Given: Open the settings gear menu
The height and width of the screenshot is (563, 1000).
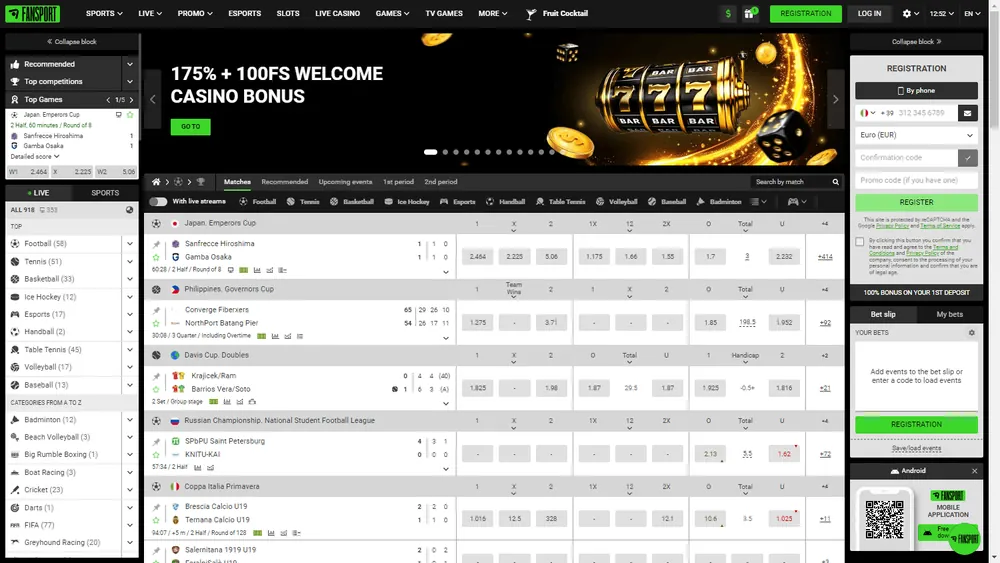Looking at the screenshot, I should [910, 13].
